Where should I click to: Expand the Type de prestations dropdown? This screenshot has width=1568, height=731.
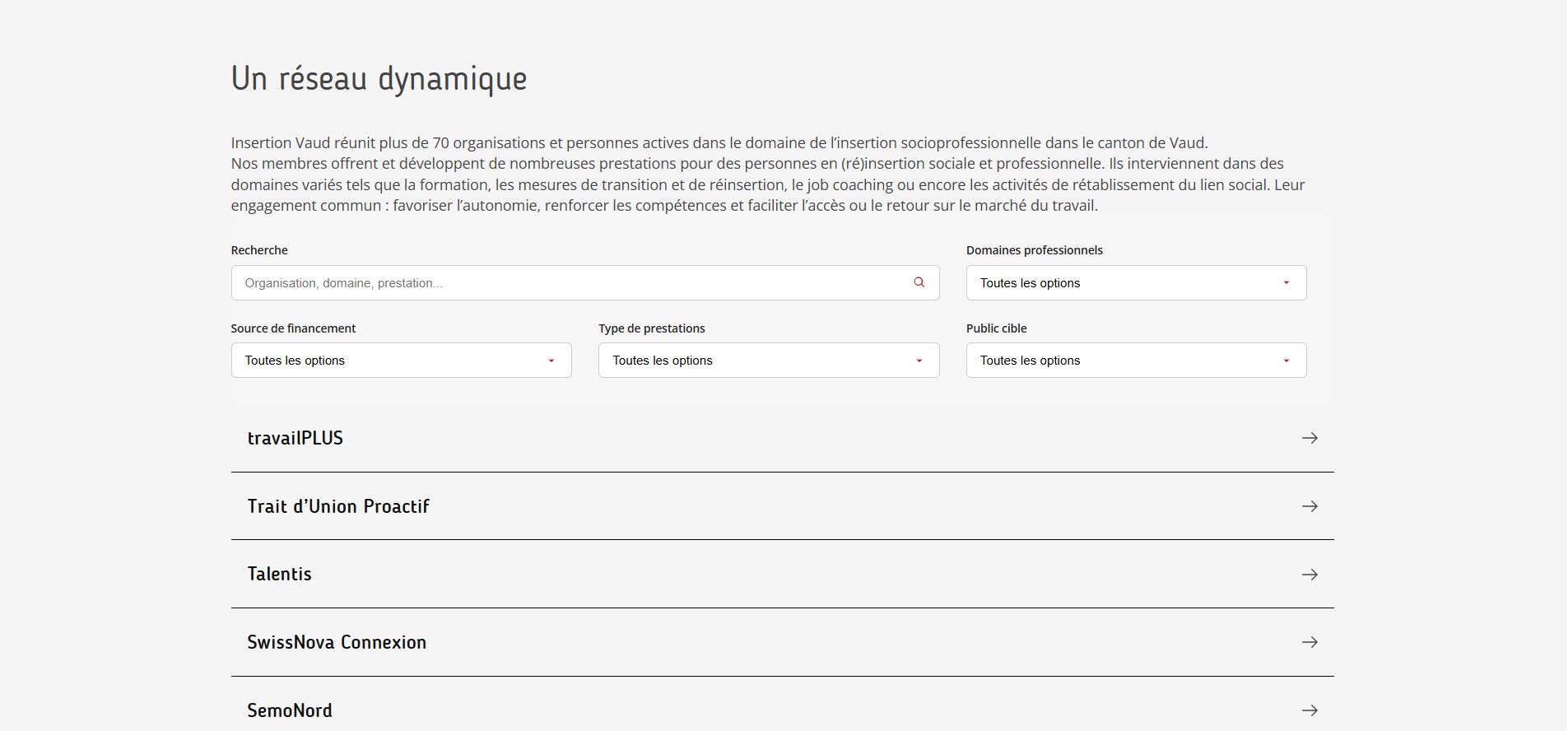(768, 361)
